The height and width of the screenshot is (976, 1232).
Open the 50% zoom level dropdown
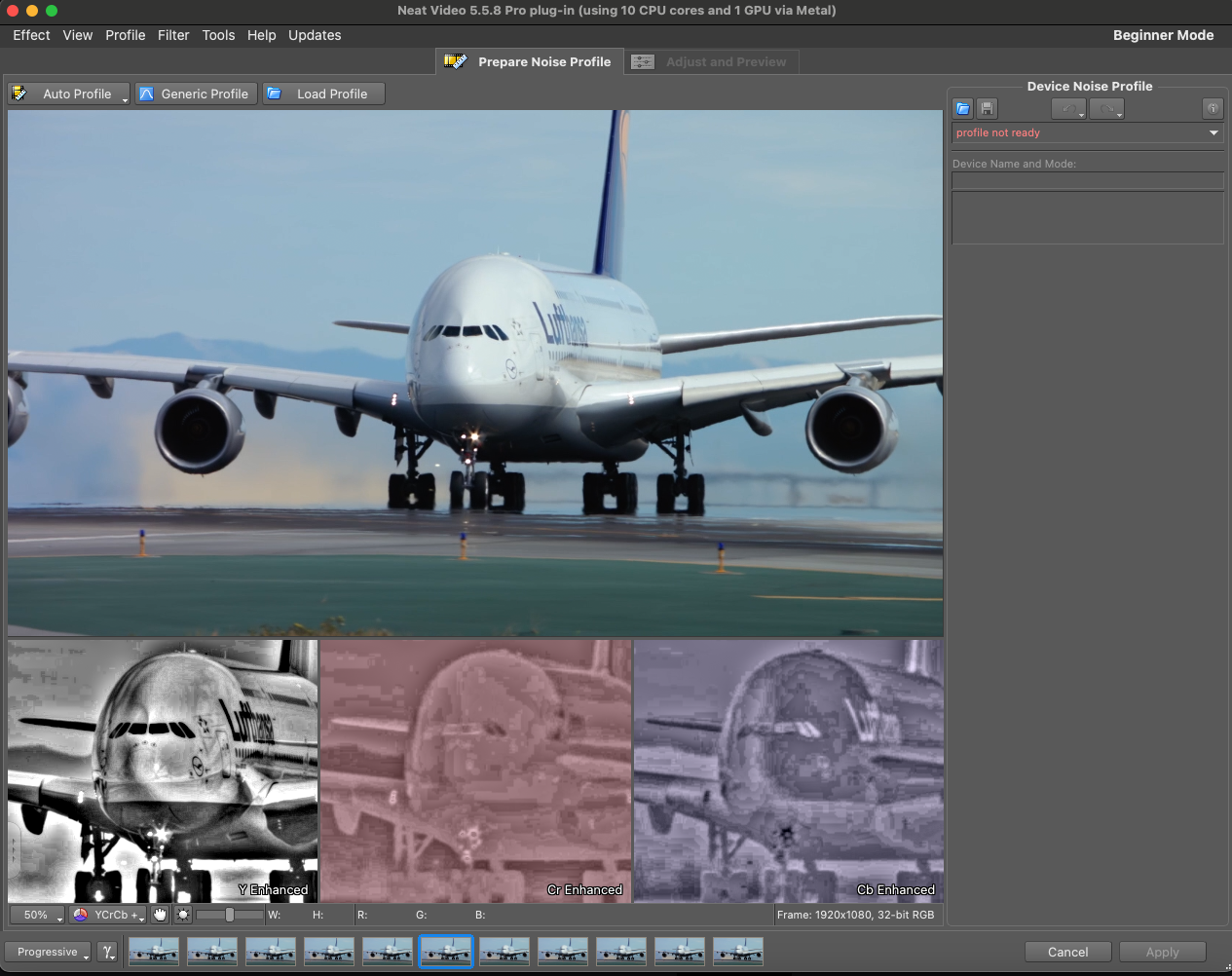click(37, 915)
